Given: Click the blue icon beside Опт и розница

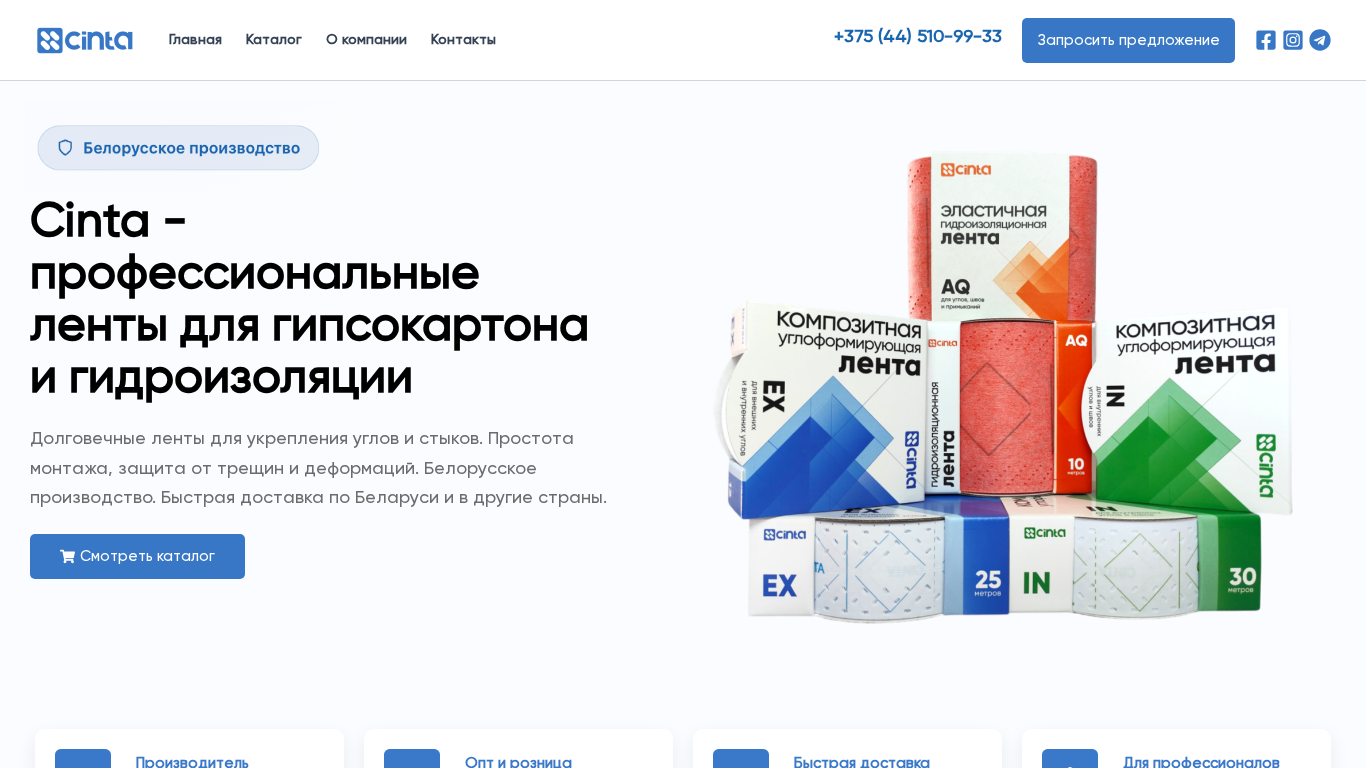Looking at the screenshot, I should [x=412, y=759].
